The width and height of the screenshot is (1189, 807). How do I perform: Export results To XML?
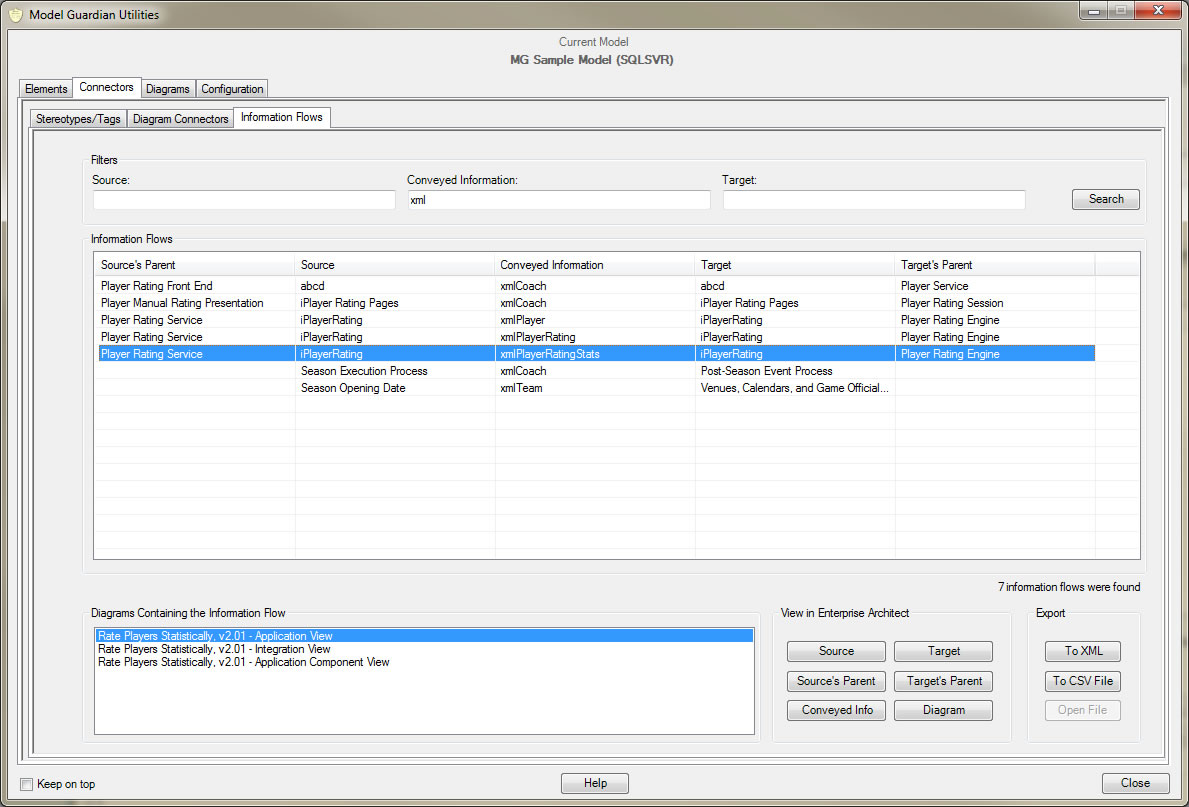click(x=1083, y=652)
